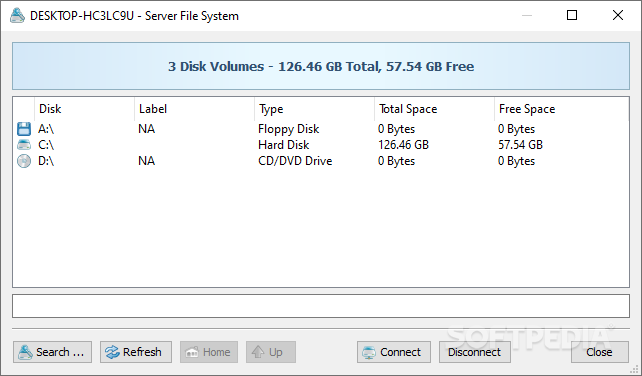Click the Hard Disk type cell
642x376 pixels.
coord(284,145)
